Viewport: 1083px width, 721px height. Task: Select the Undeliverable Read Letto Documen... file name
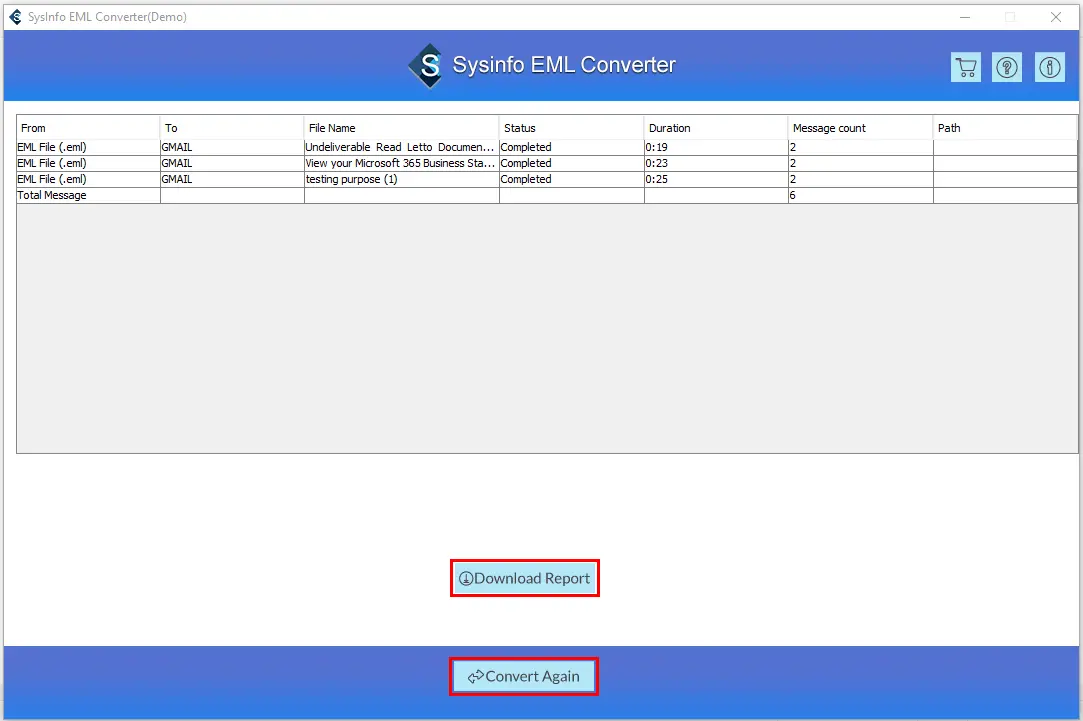coord(401,147)
